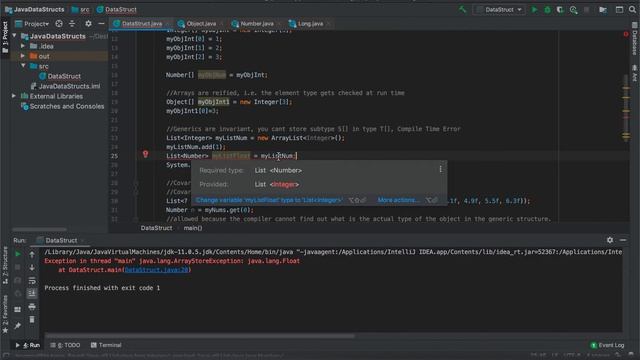Toggle soft-wrap in the Run console
Image resolution: width=640 pixels, height=360 pixels.
32,280
